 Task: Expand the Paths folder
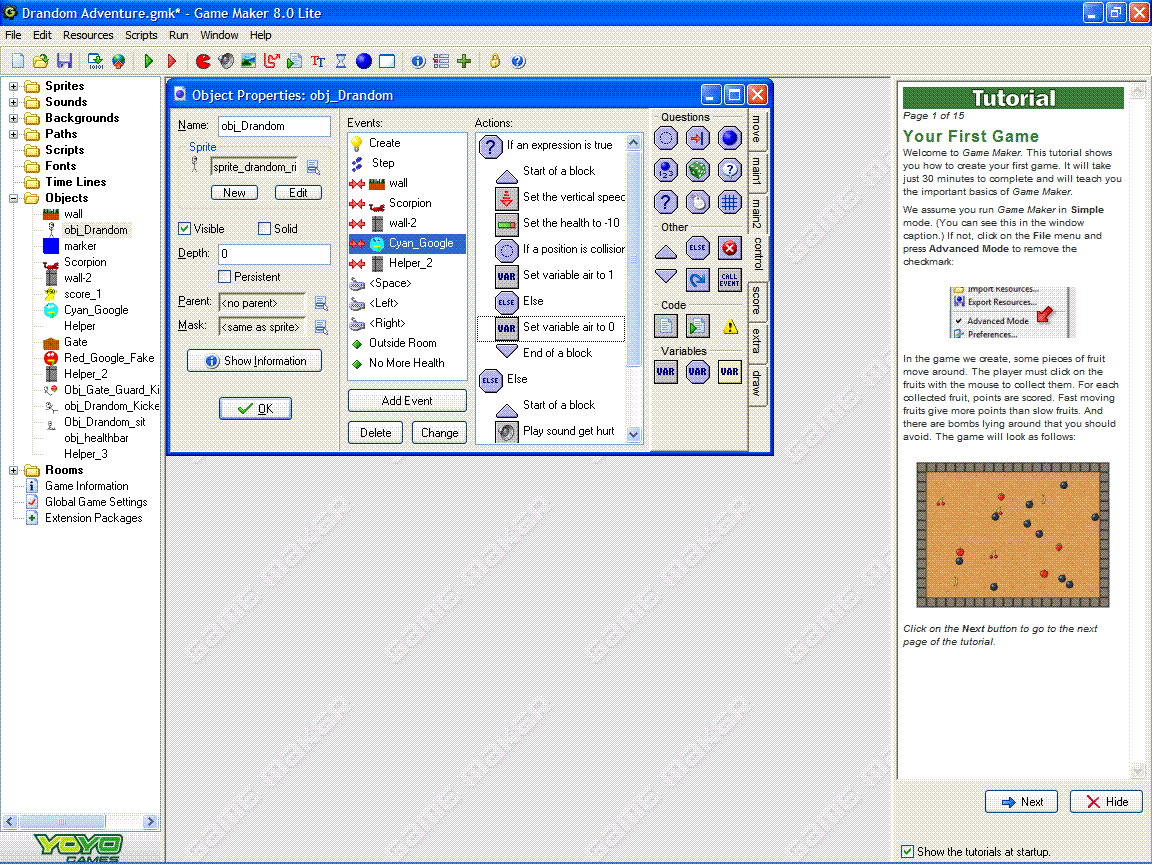(13, 134)
